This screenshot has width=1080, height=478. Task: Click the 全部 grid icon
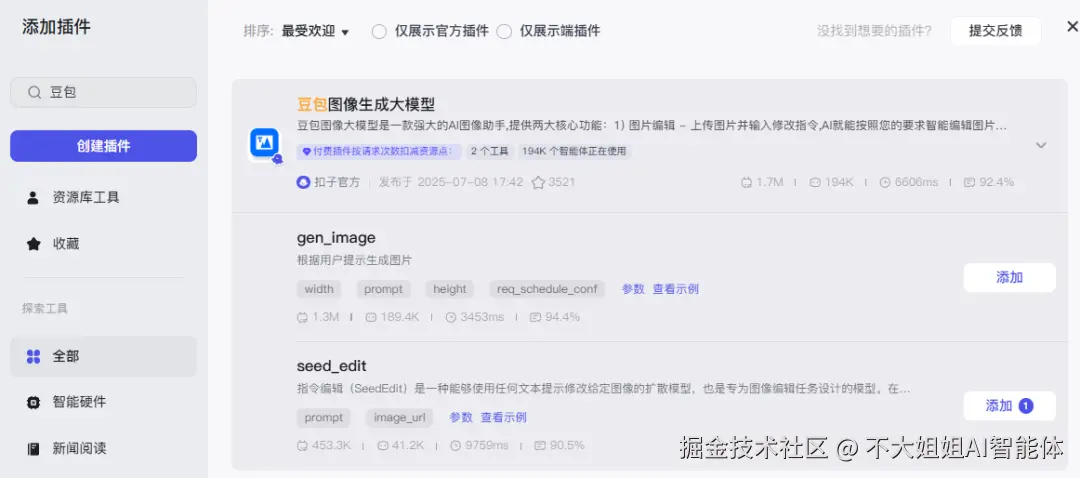click(x=33, y=357)
